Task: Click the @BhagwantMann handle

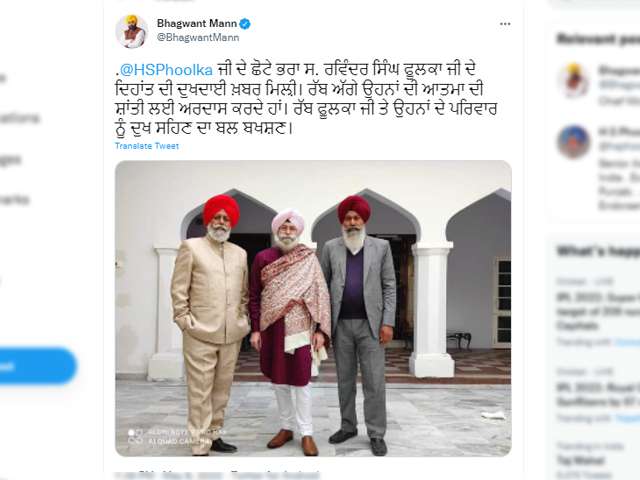Action: pos(198,38)
